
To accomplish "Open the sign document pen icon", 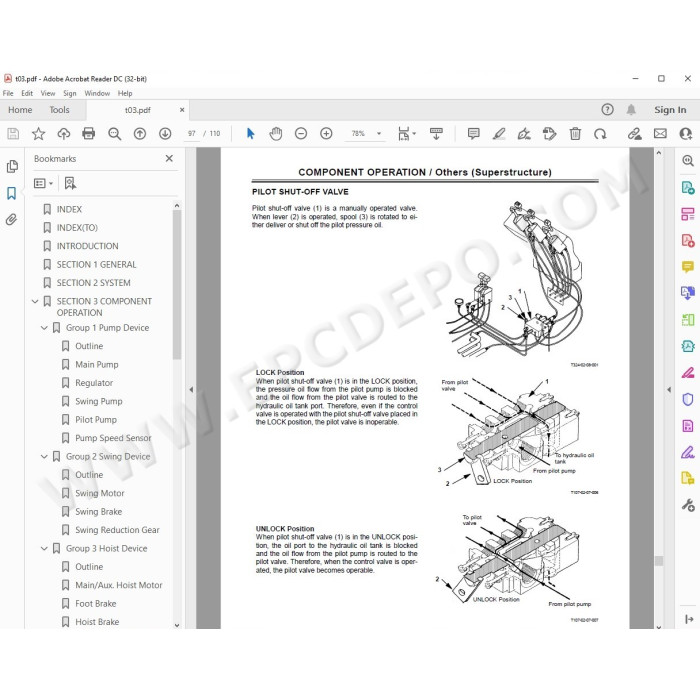I will coord(524,133).
